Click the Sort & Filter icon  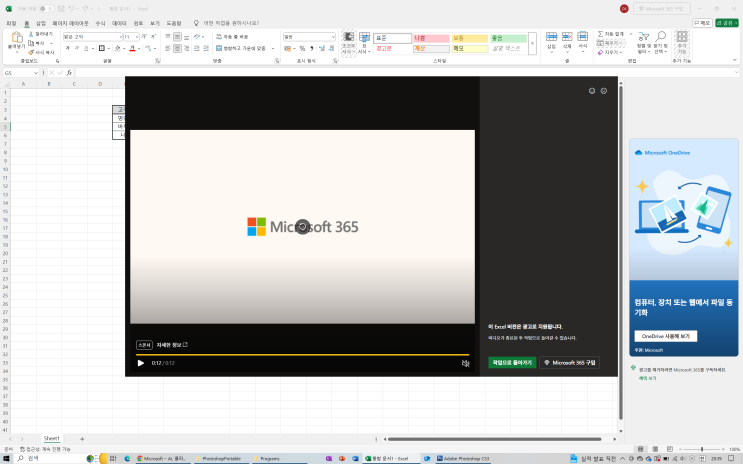(641, 38)
